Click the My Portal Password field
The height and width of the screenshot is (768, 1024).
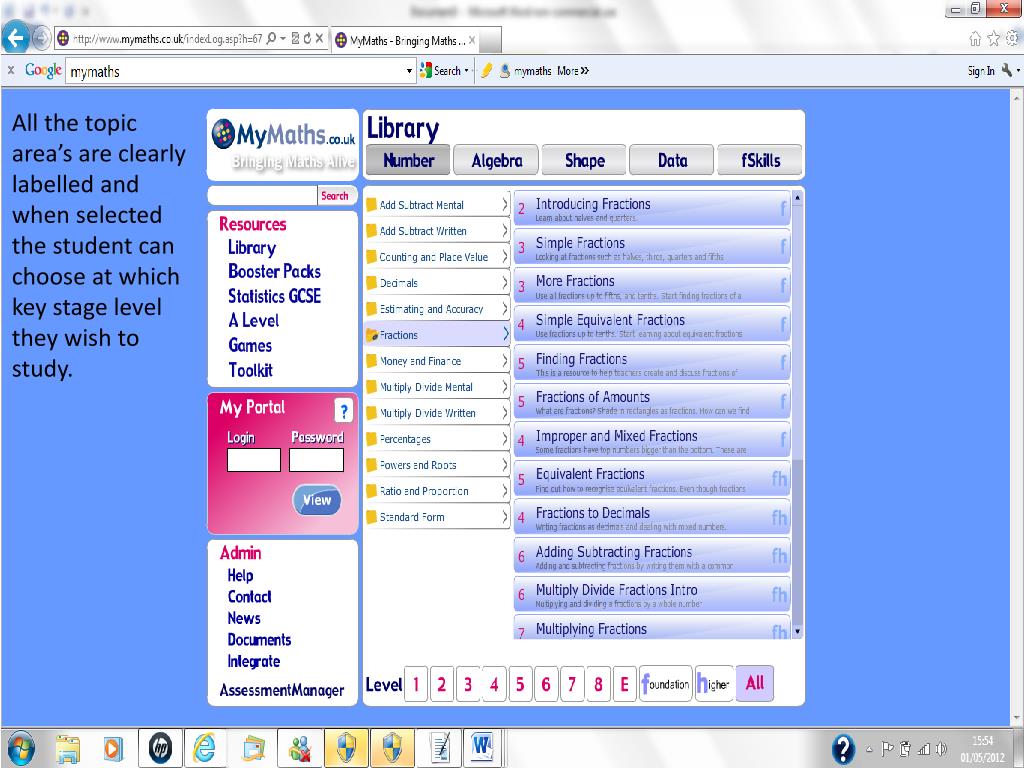point(316,460)
